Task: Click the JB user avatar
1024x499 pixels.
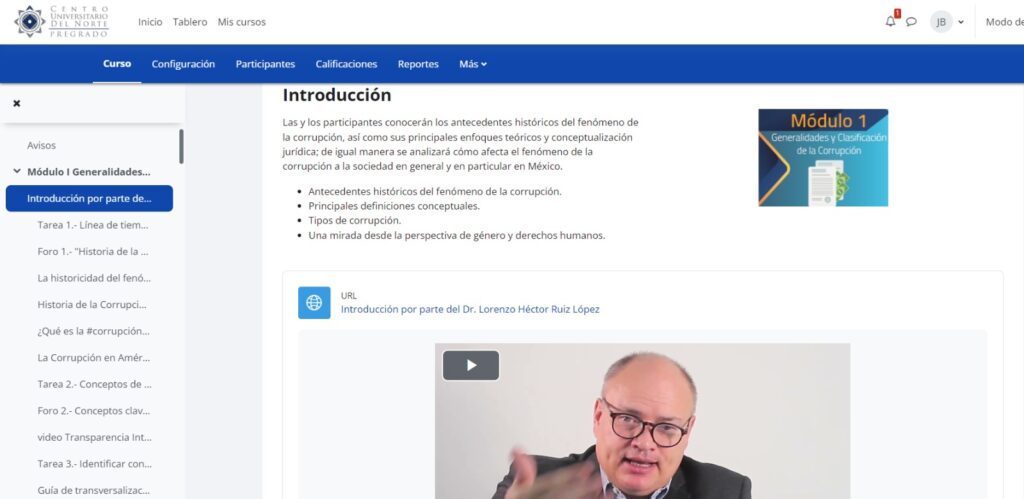Action: 941,22
